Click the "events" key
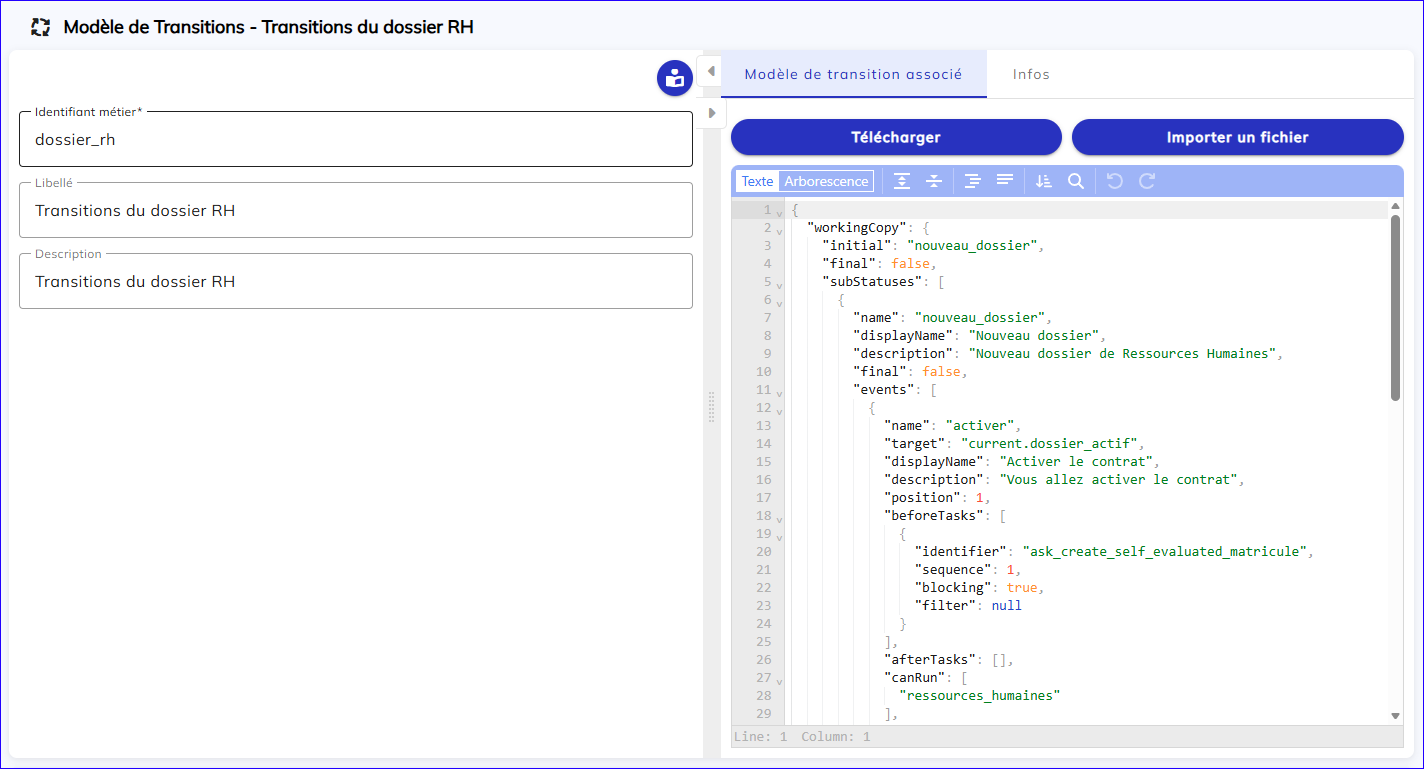 coord(884,389)
